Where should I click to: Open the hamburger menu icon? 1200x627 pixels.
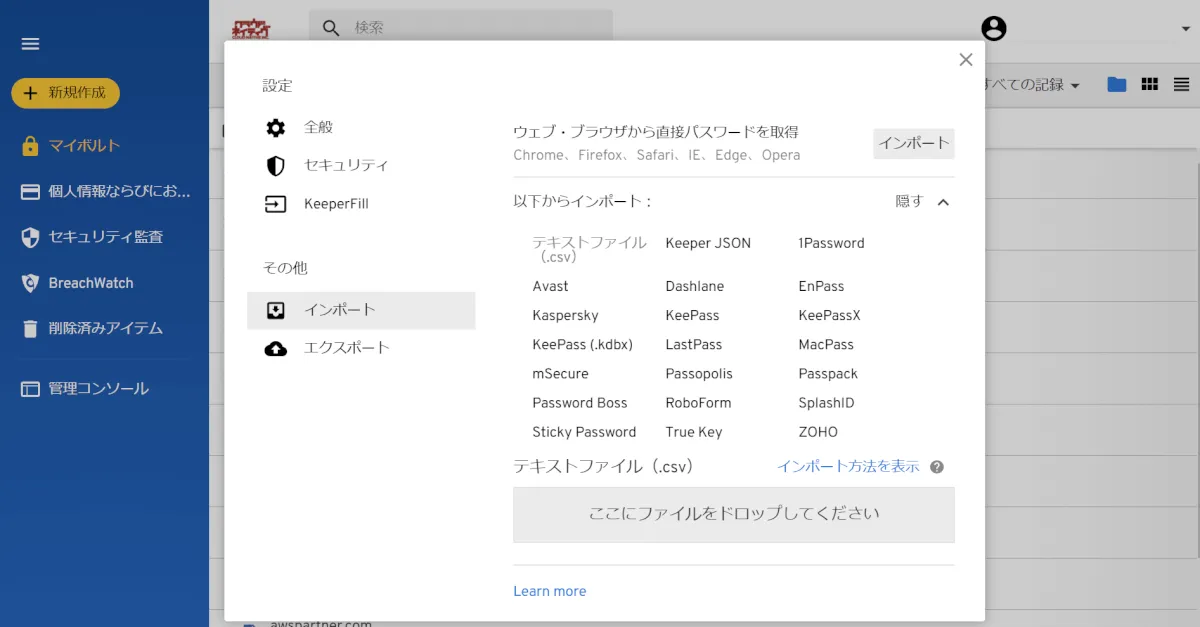[30, 44]
